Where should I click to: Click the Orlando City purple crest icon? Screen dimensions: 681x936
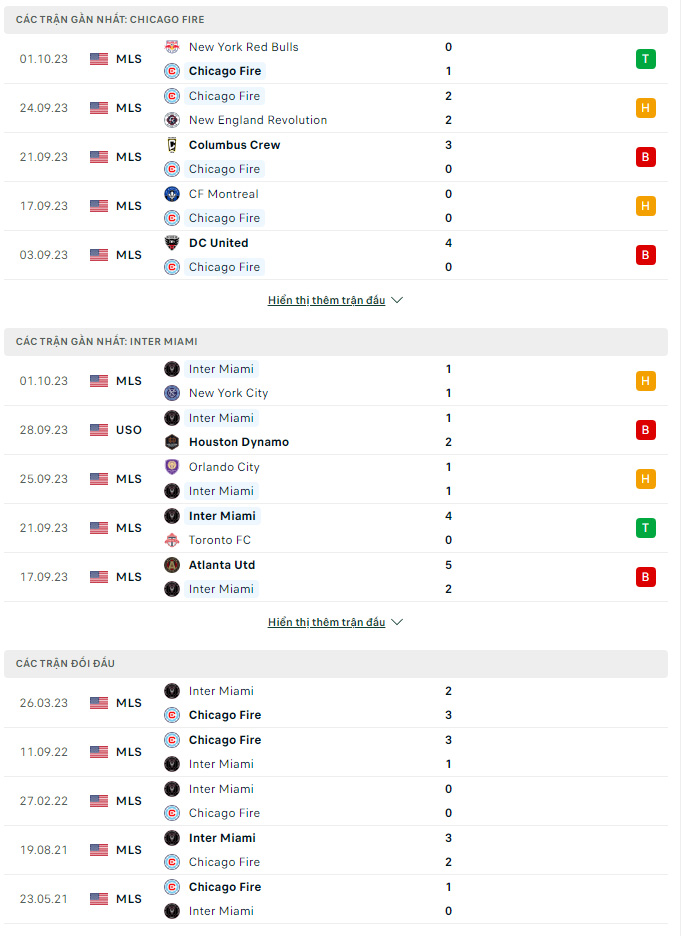pyautogui.click(x=172, y=467)
